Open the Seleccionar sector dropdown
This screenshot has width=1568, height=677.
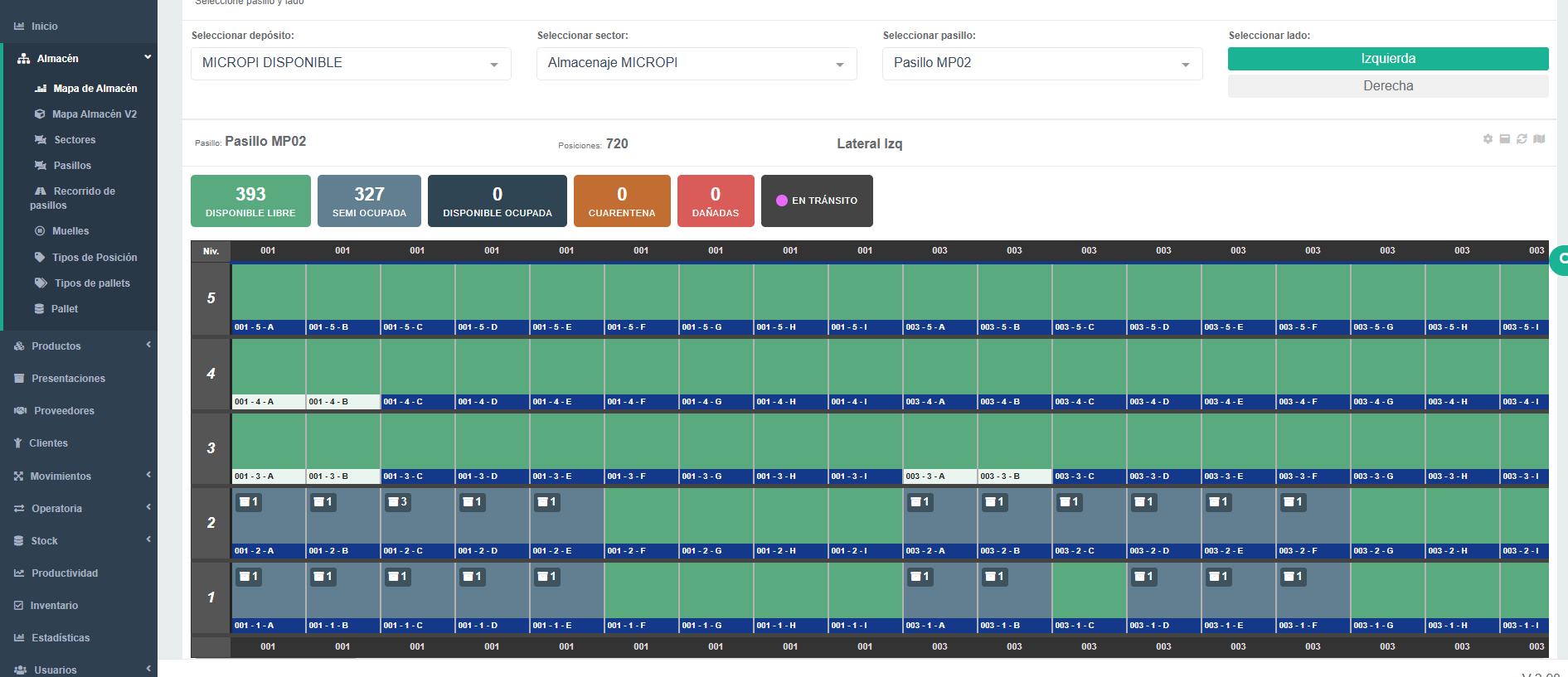click(697, 64)
